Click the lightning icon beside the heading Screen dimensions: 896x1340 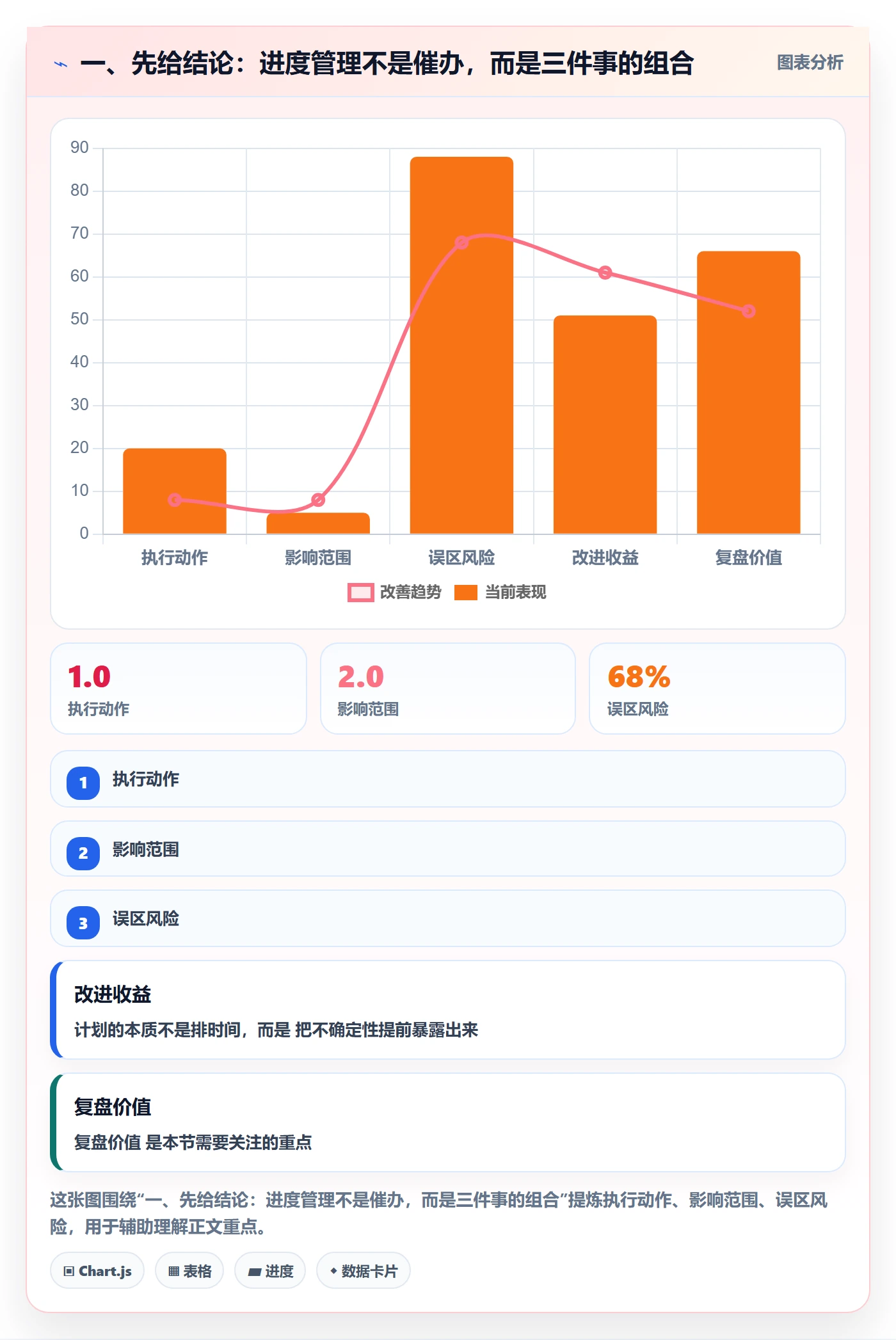[61, 64]
